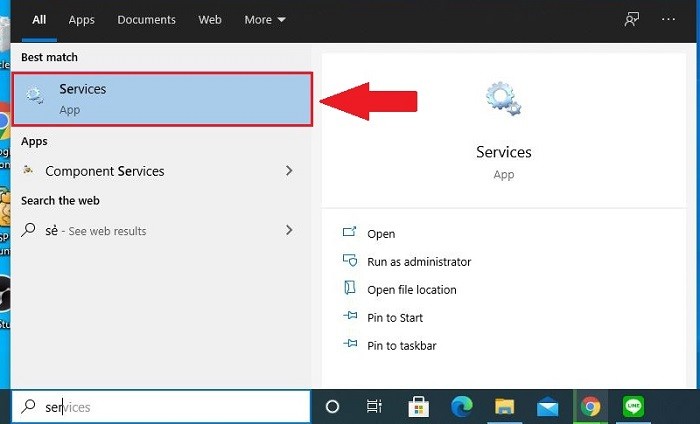700x424 pixels.
Task: Open the three-dots options menu
Action: 668,19
